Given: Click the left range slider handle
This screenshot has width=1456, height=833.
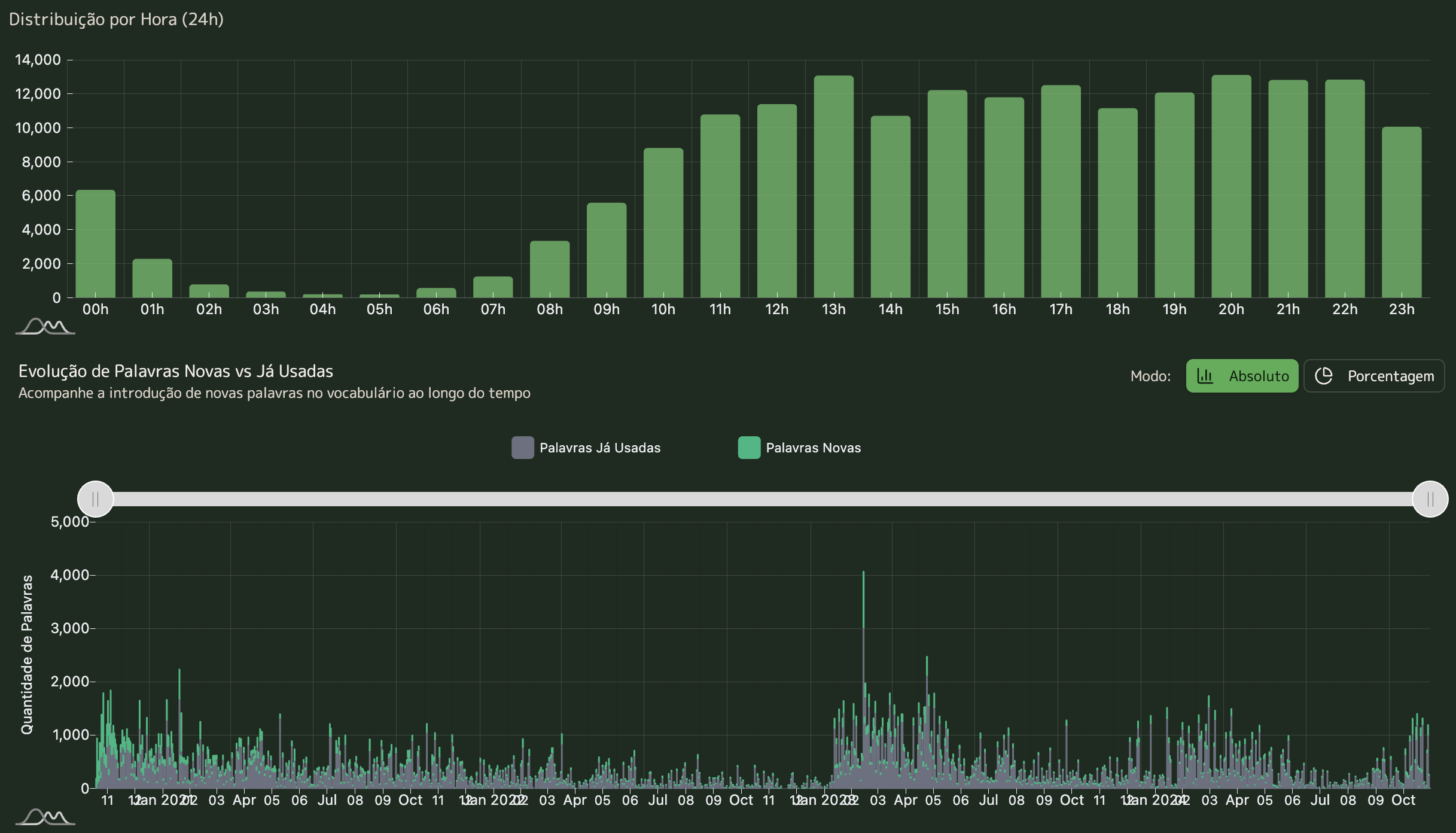Looking at the screenshot, I should [x=96, y=499].
